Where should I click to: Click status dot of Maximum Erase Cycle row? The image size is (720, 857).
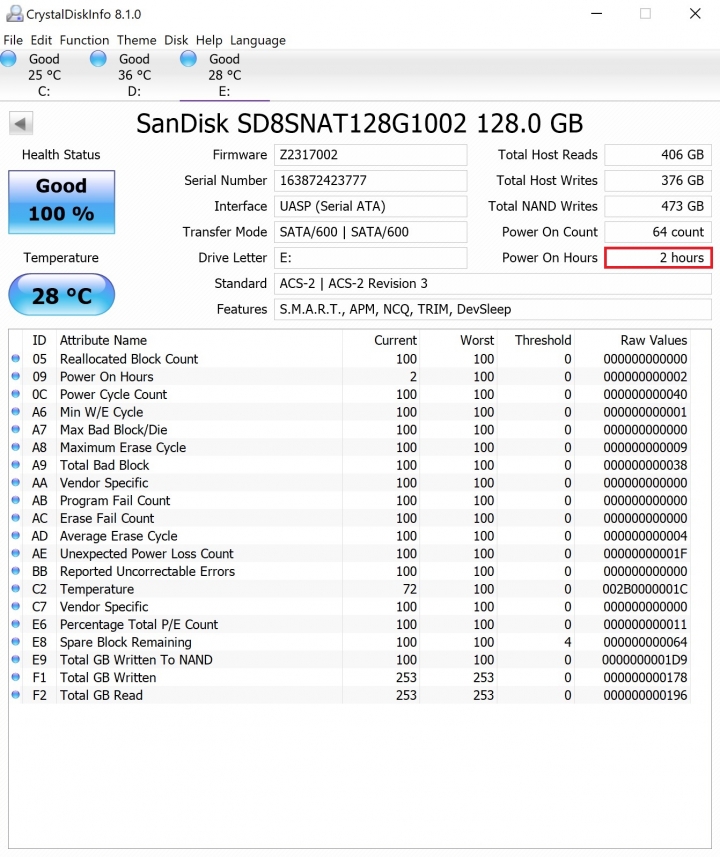tap(15, 447)
